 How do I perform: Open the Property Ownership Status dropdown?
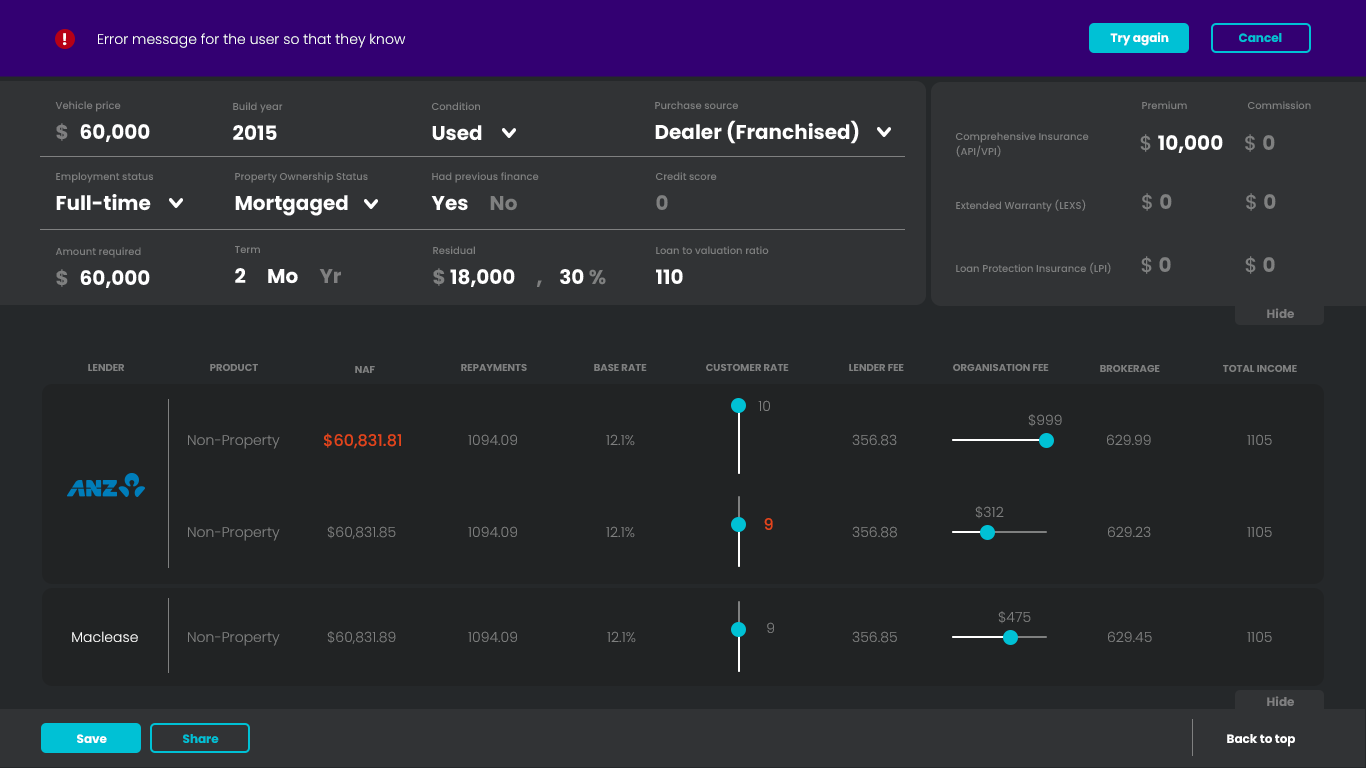coord(371,204)
